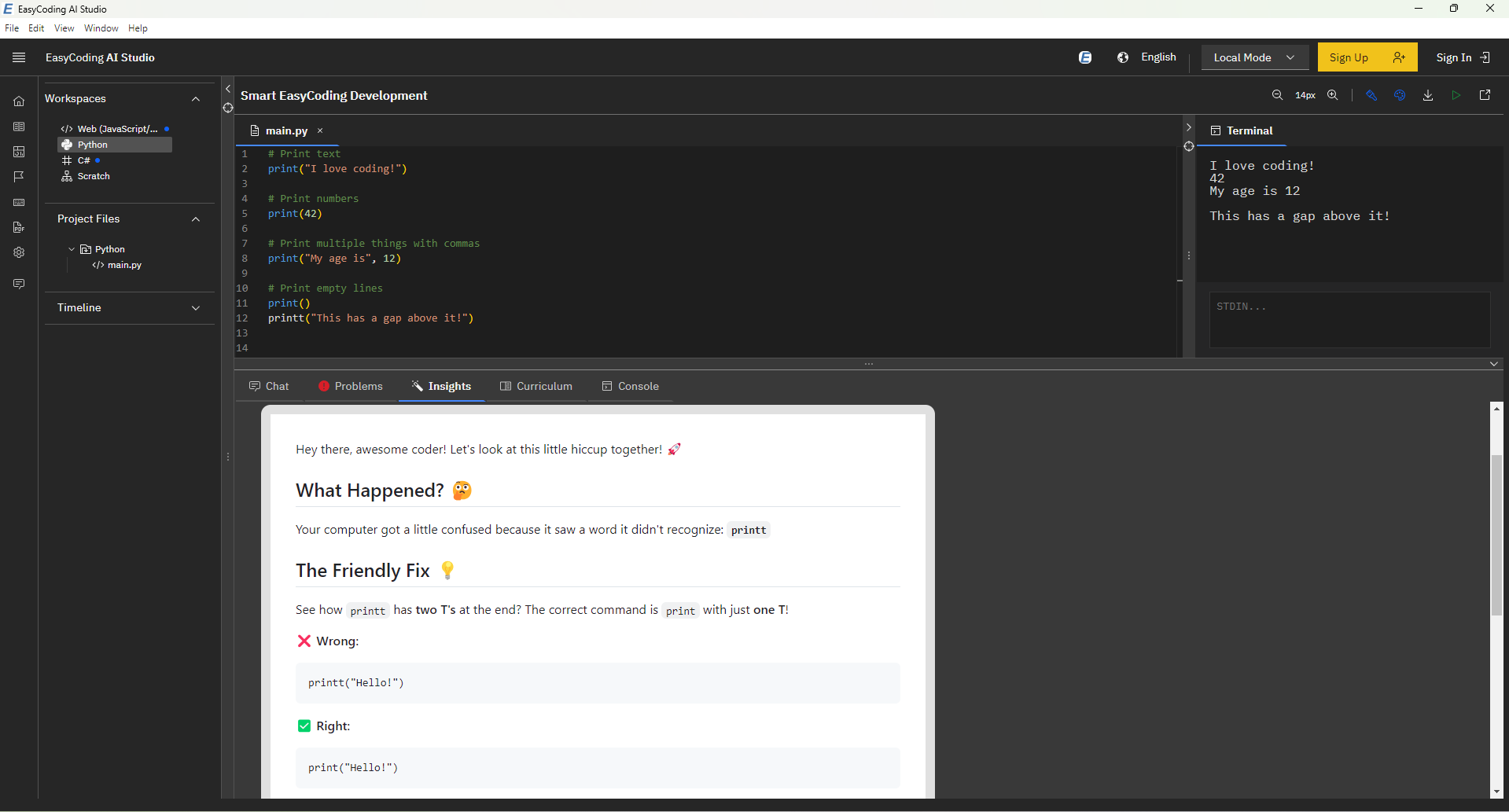Open the Curriculum tab
Screen dimensions: 1509x812
click(536, 386)
